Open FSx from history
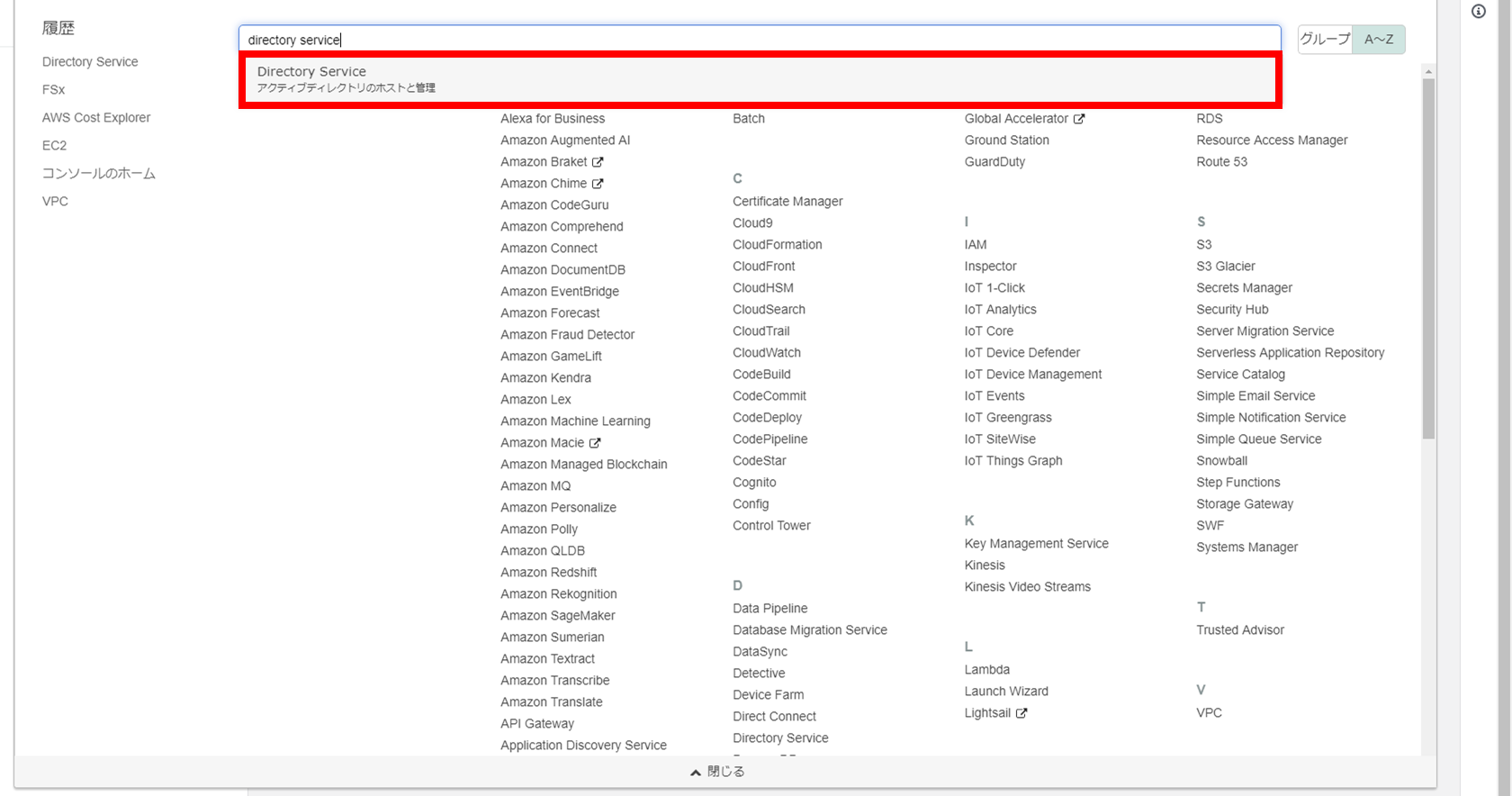This screenshot has height=796, width=1512. [x=53, y=90]
